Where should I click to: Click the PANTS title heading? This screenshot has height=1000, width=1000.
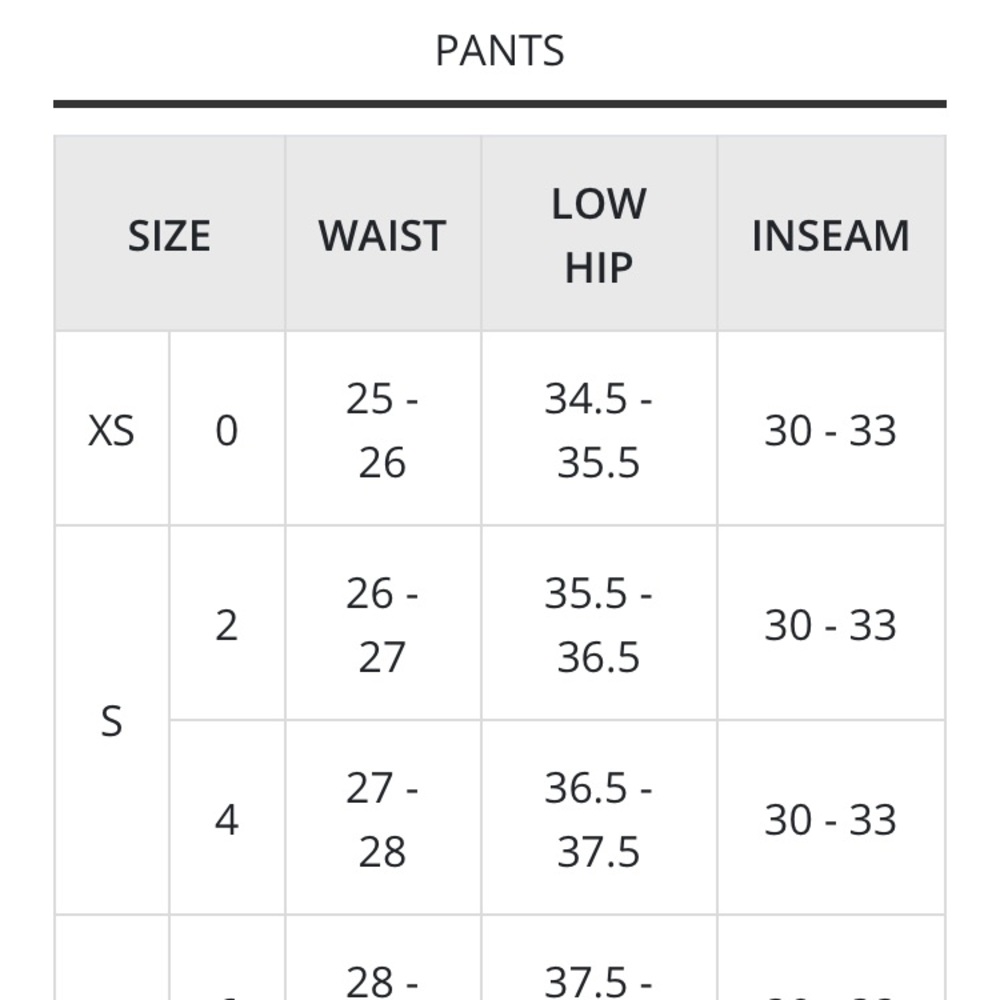pos(499,50)
